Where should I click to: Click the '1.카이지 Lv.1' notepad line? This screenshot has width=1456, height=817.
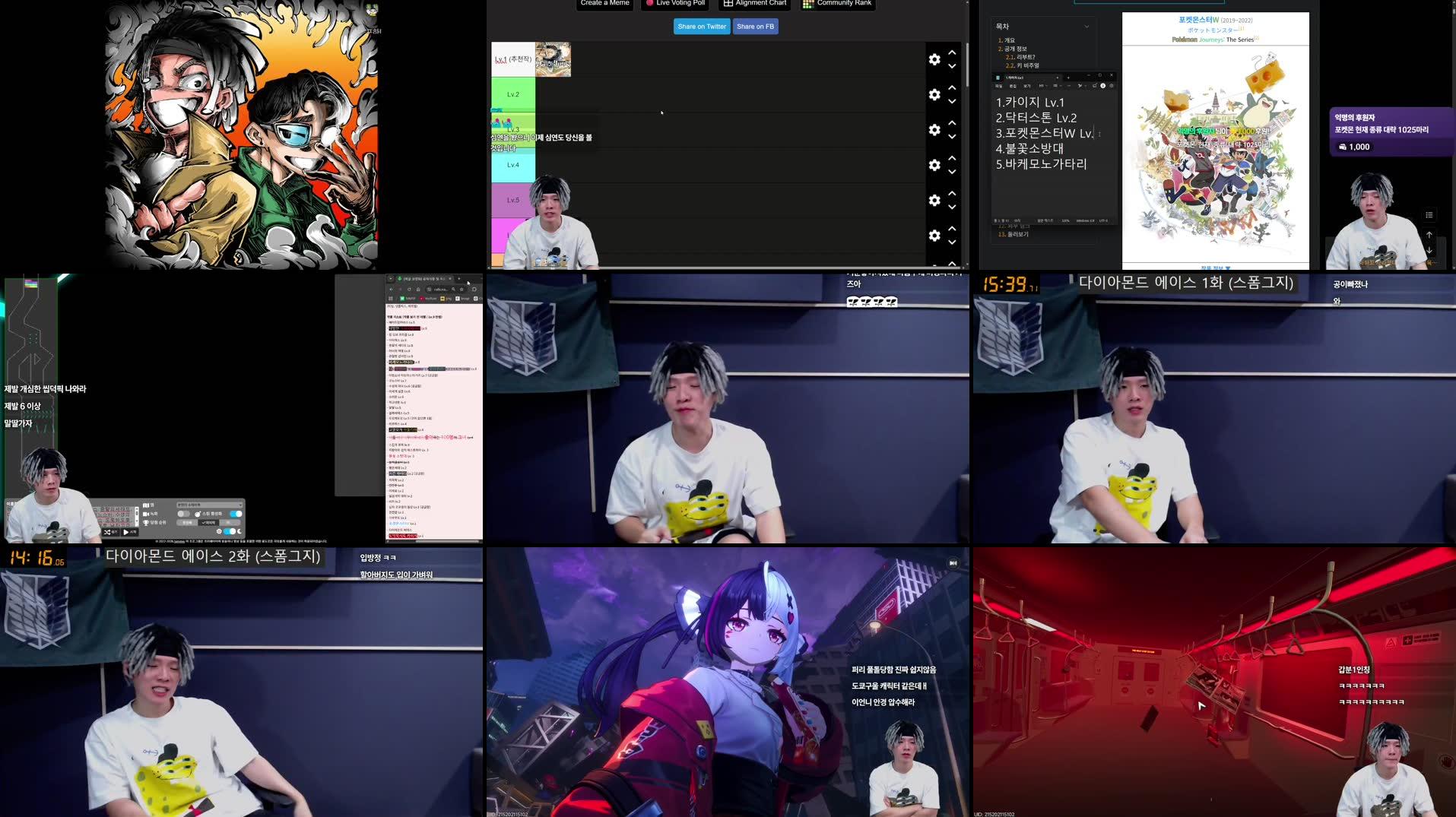coord(1030,102)
